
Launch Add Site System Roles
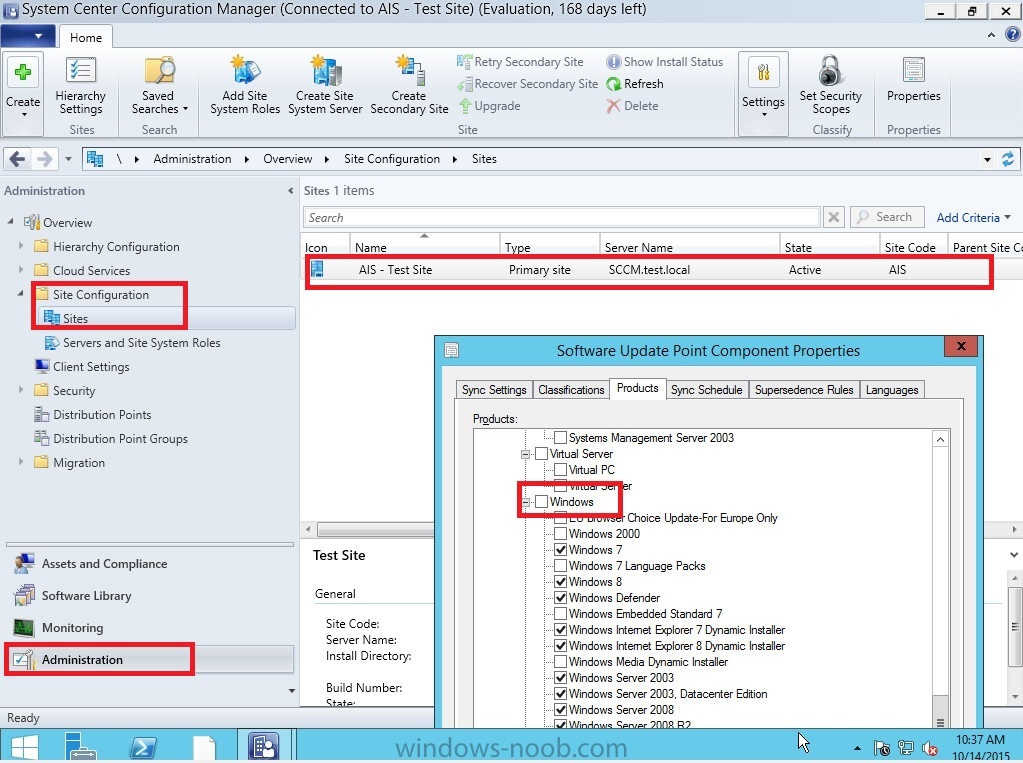pyautogui.click(x=245, y=87)
